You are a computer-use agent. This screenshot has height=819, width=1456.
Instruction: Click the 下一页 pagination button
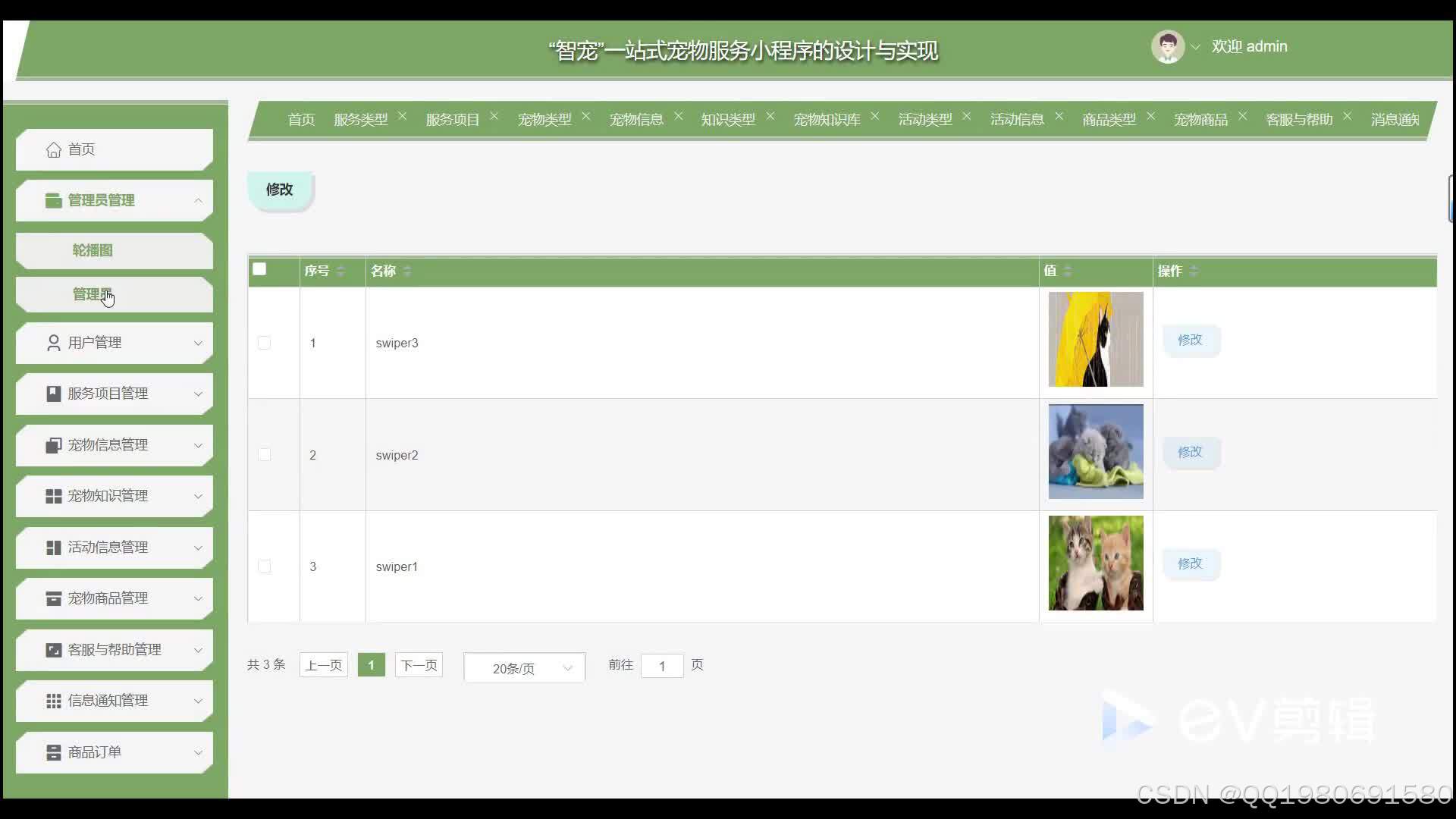click(x=419, y=665)
